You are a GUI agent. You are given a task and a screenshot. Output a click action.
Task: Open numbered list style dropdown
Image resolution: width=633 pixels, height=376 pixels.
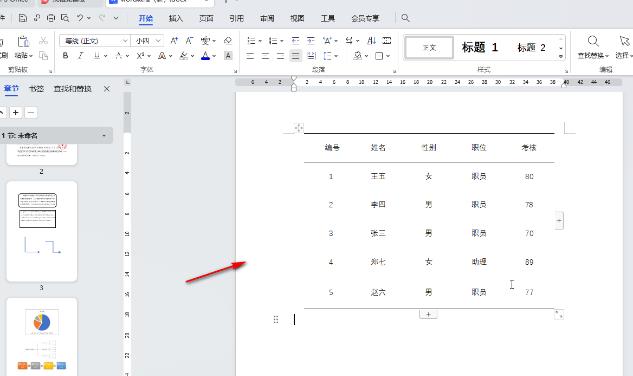tap(282, 41)
